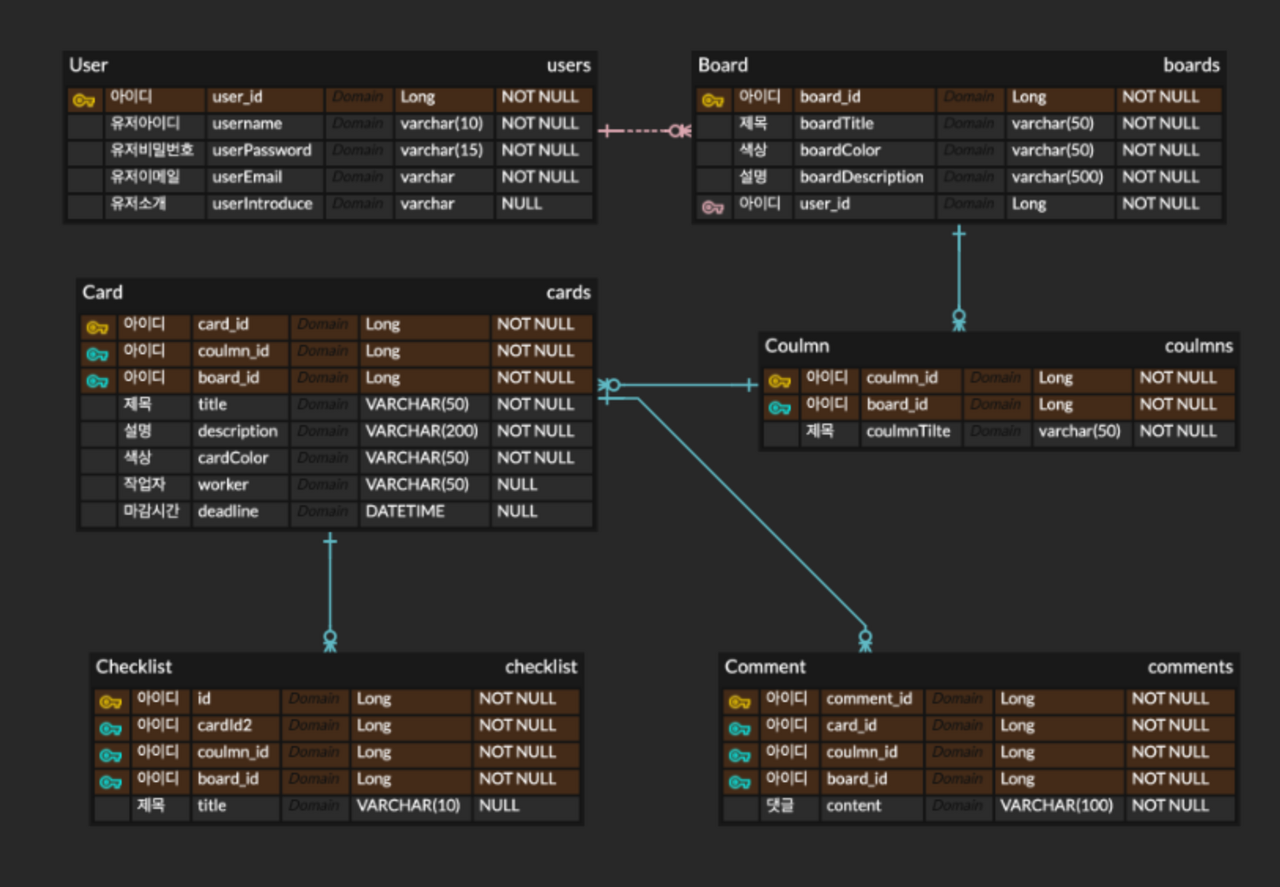Click the yellow key icon beside board_id in Board table

pos(713,99)
